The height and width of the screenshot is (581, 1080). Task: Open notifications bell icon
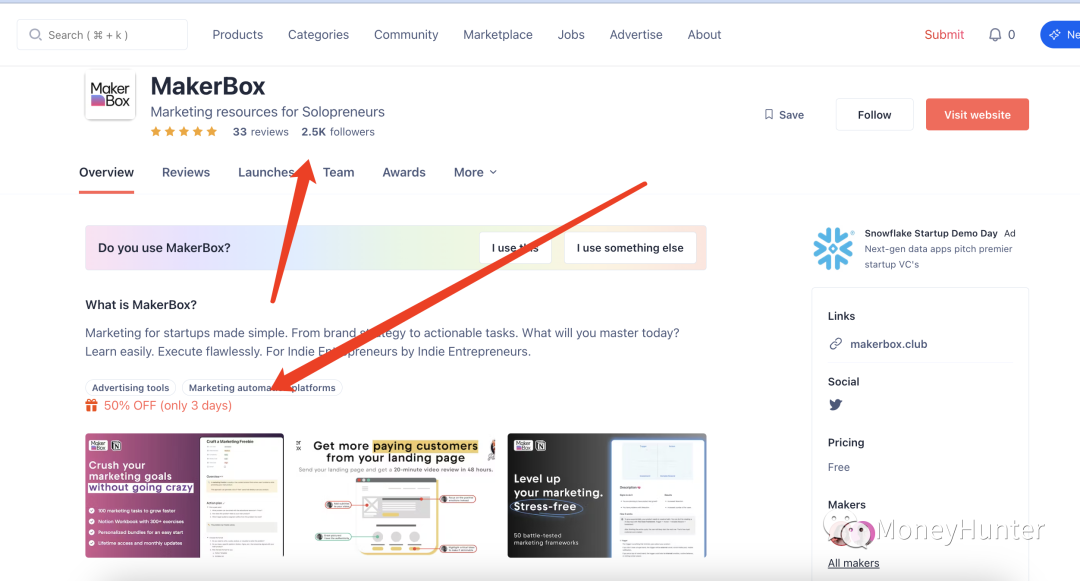995,34
